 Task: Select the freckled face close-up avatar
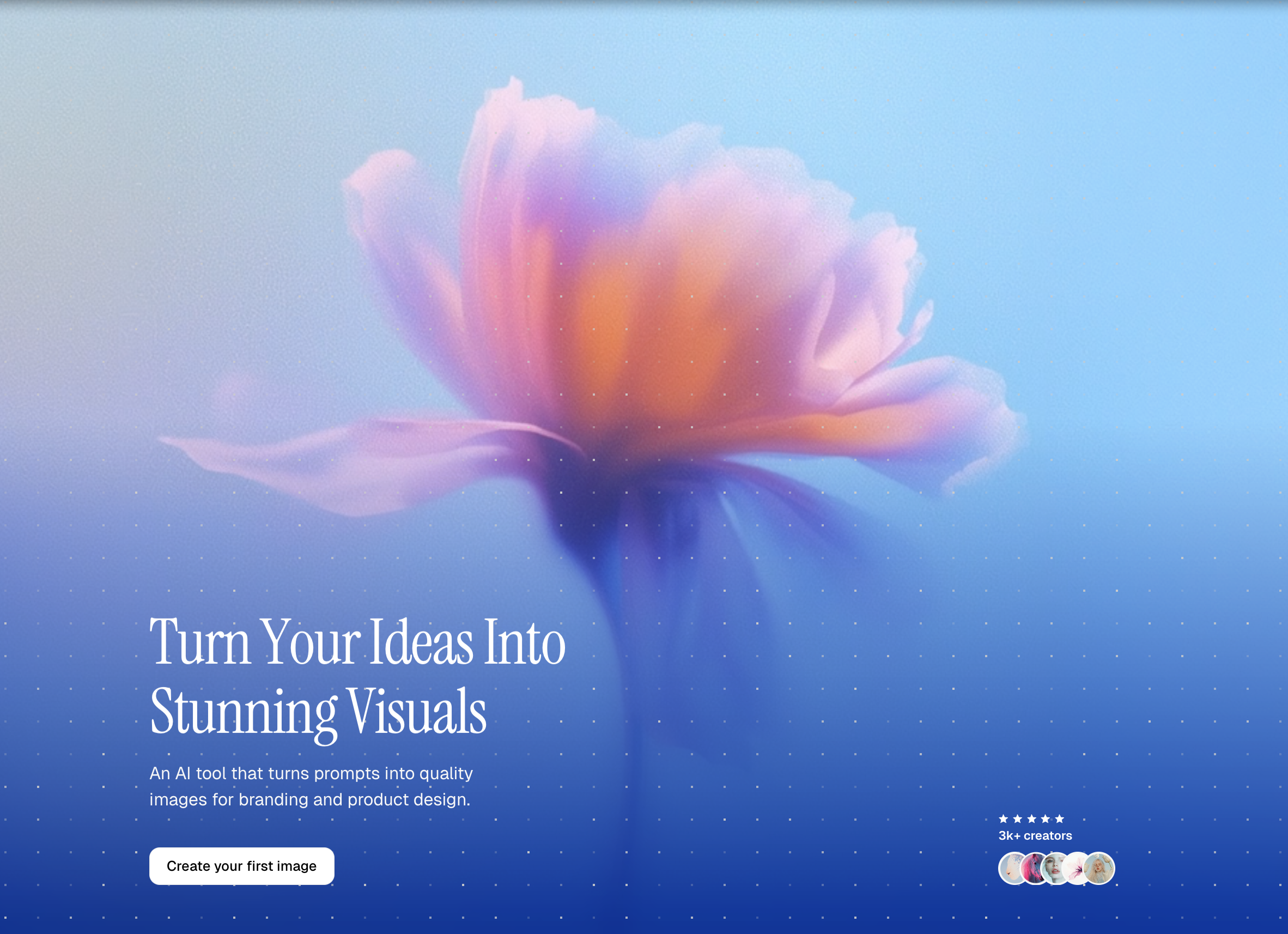(x=1055, y=869)
